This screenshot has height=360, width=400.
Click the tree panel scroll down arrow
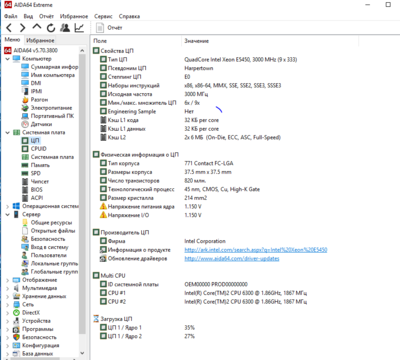pyautogui.click(x=82, y=353)
